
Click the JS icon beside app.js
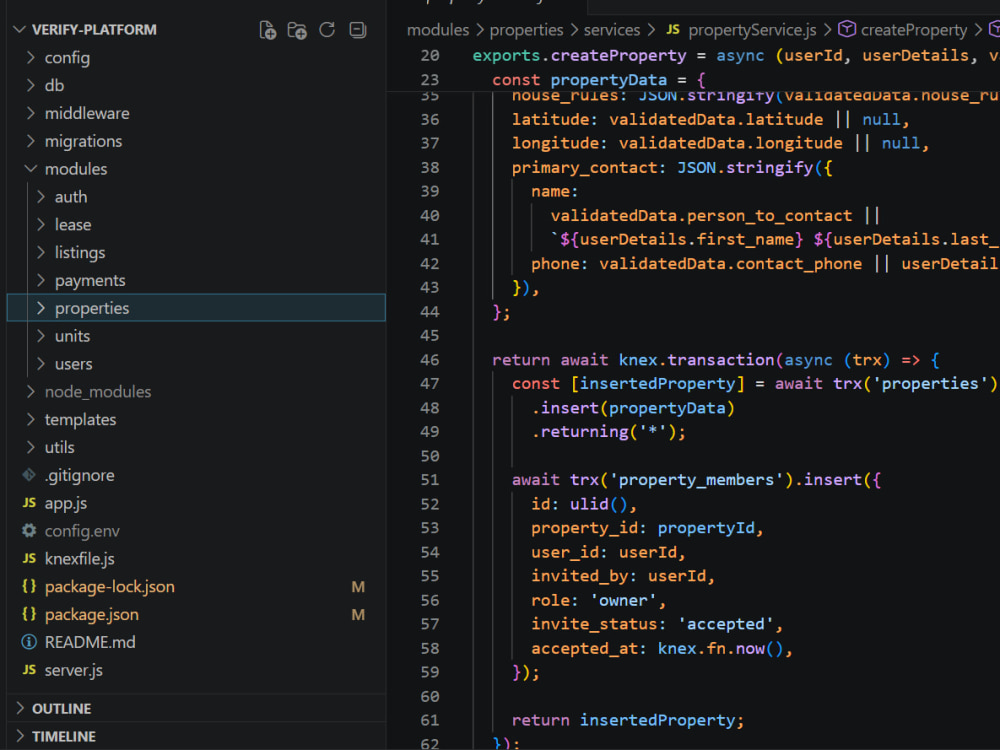29,503
